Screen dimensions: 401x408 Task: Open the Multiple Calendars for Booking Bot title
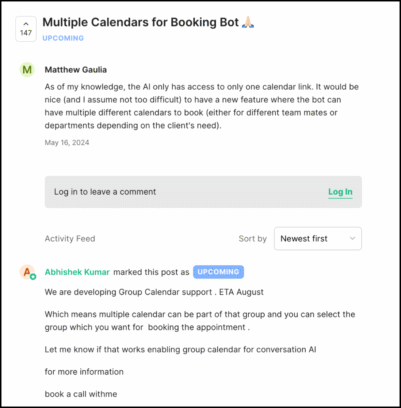(x=141, y=22)
